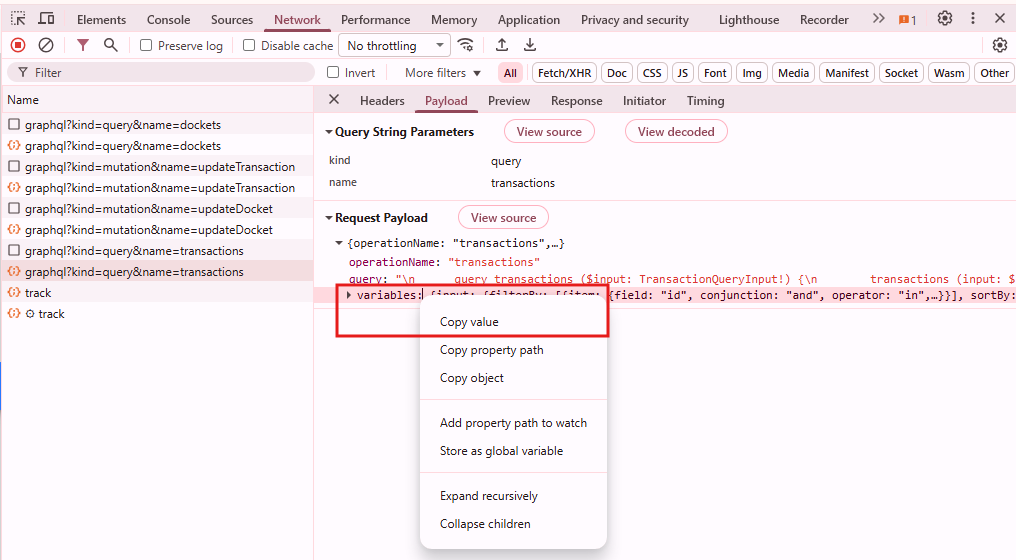This screenshot has height=560, width=1016.
Task: Toggle the device toolbar icon
Action: tap(46, 19)
